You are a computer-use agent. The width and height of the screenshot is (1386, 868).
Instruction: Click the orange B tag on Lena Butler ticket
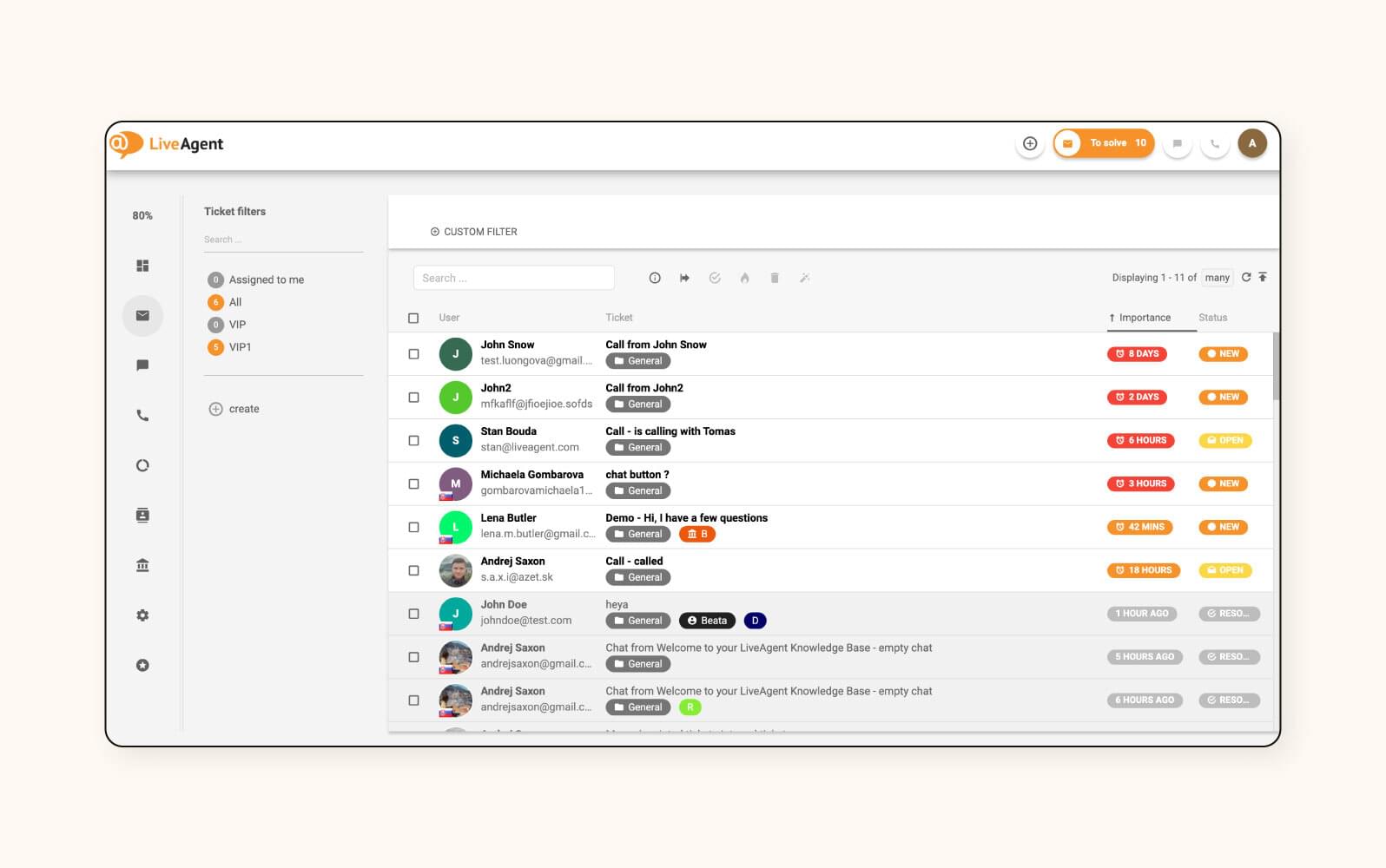pos(697,534)
